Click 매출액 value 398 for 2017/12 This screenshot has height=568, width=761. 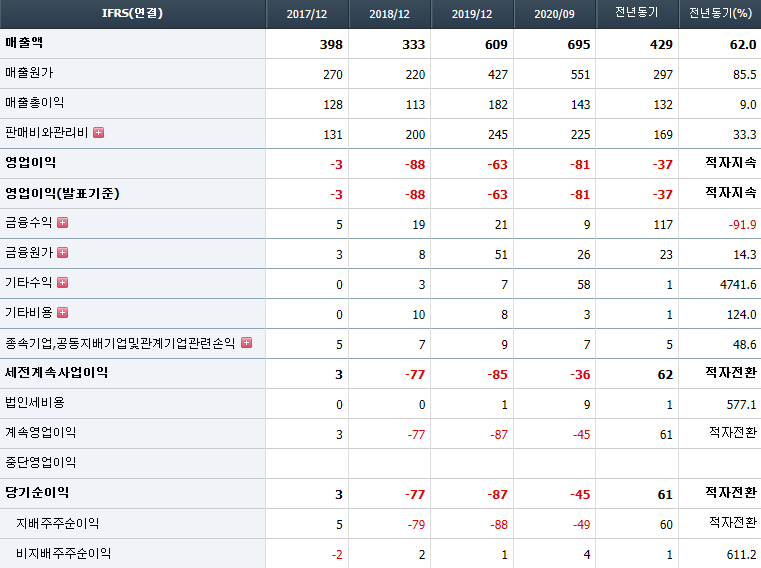(x=331, y=45)
